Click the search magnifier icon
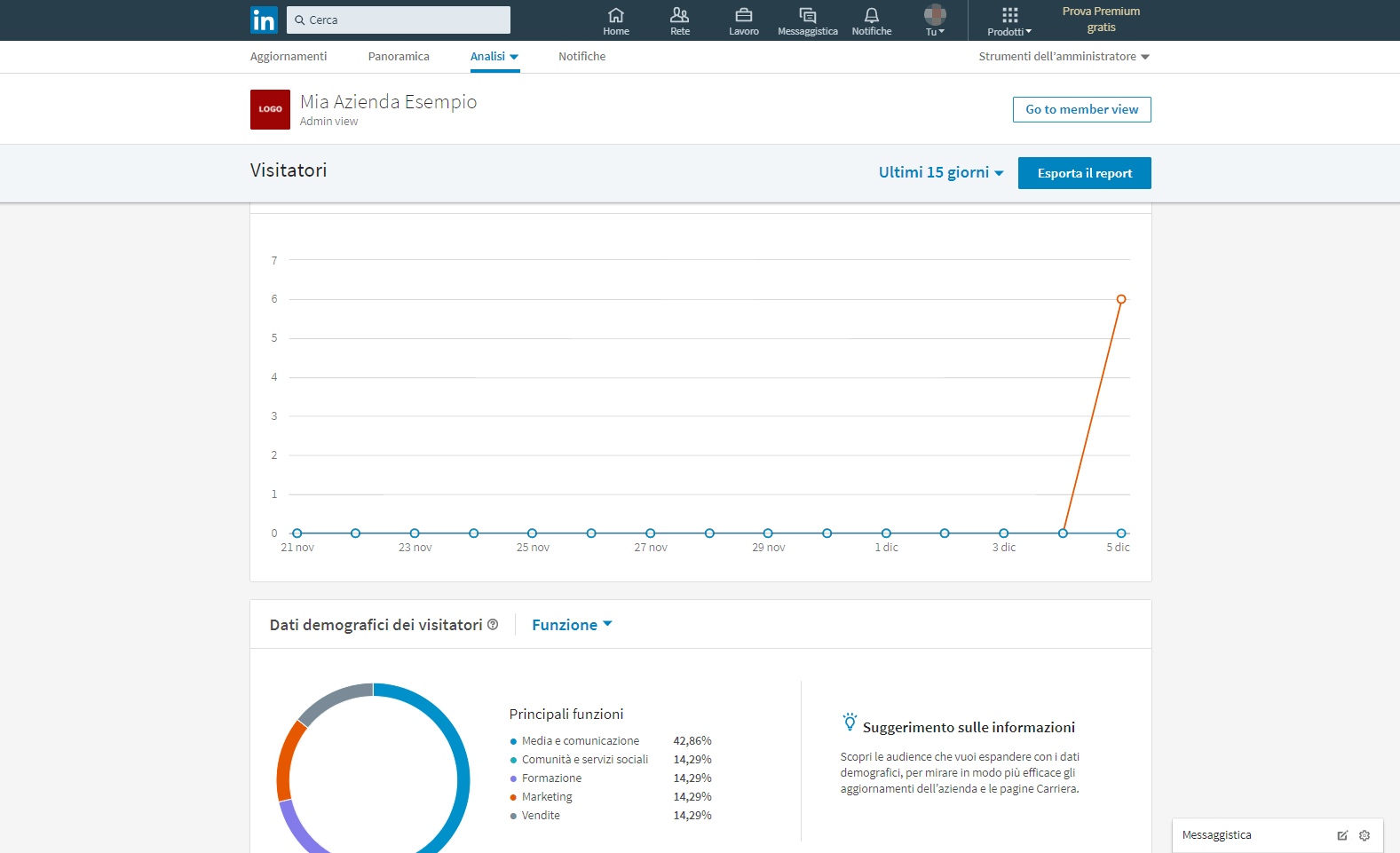1400x853 pixels. [300, 20]
